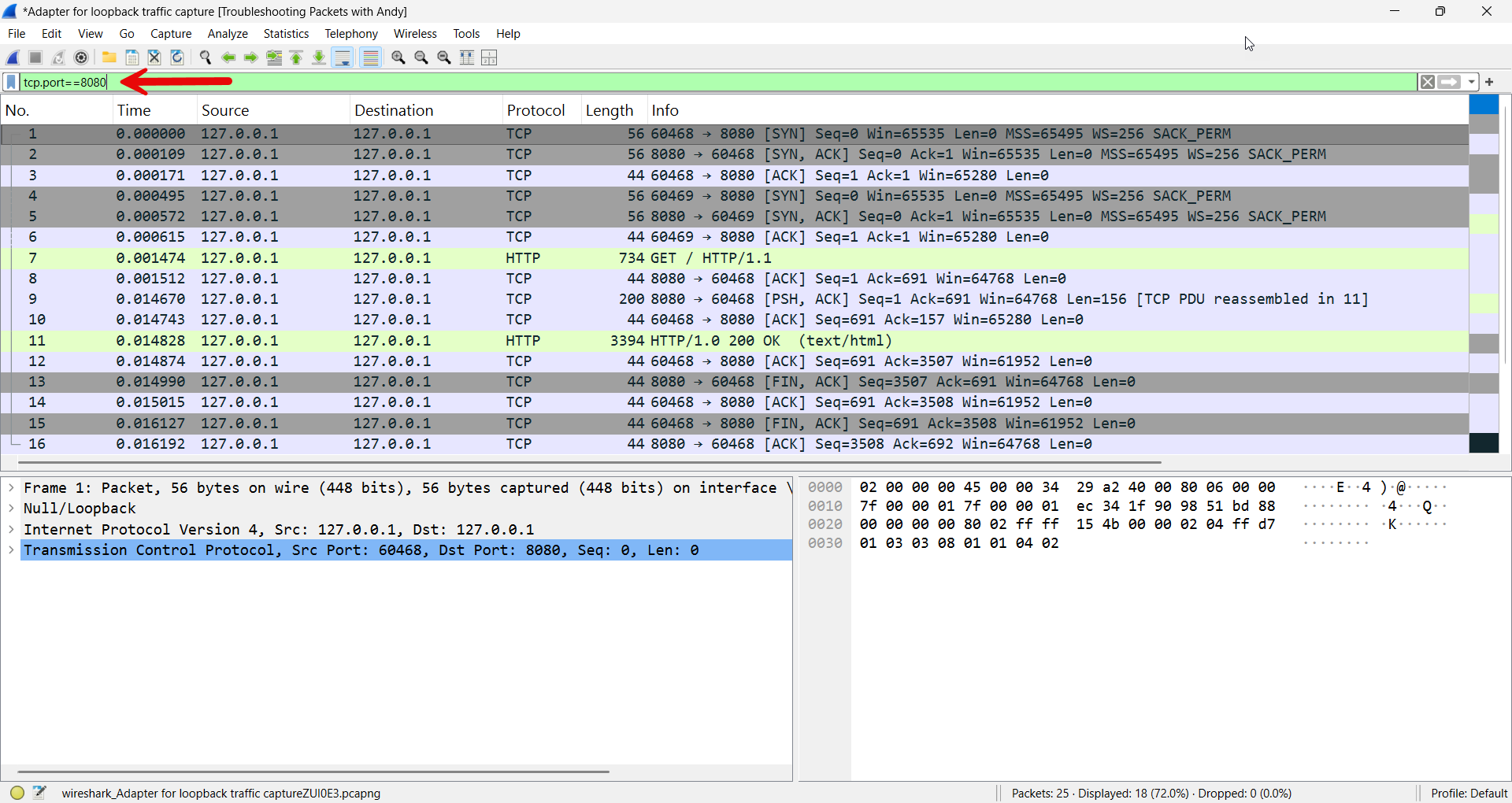Expand the Transmission Control Protocol details

(x=11, y=550)
